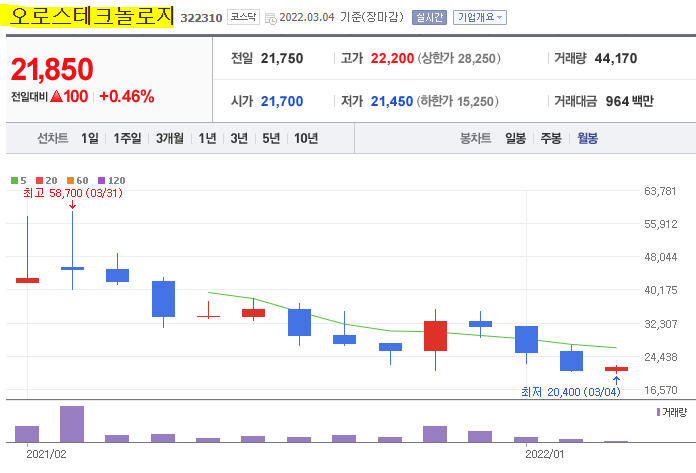
Task: Click the 63,781 price axis label
Action: (660, 191)
